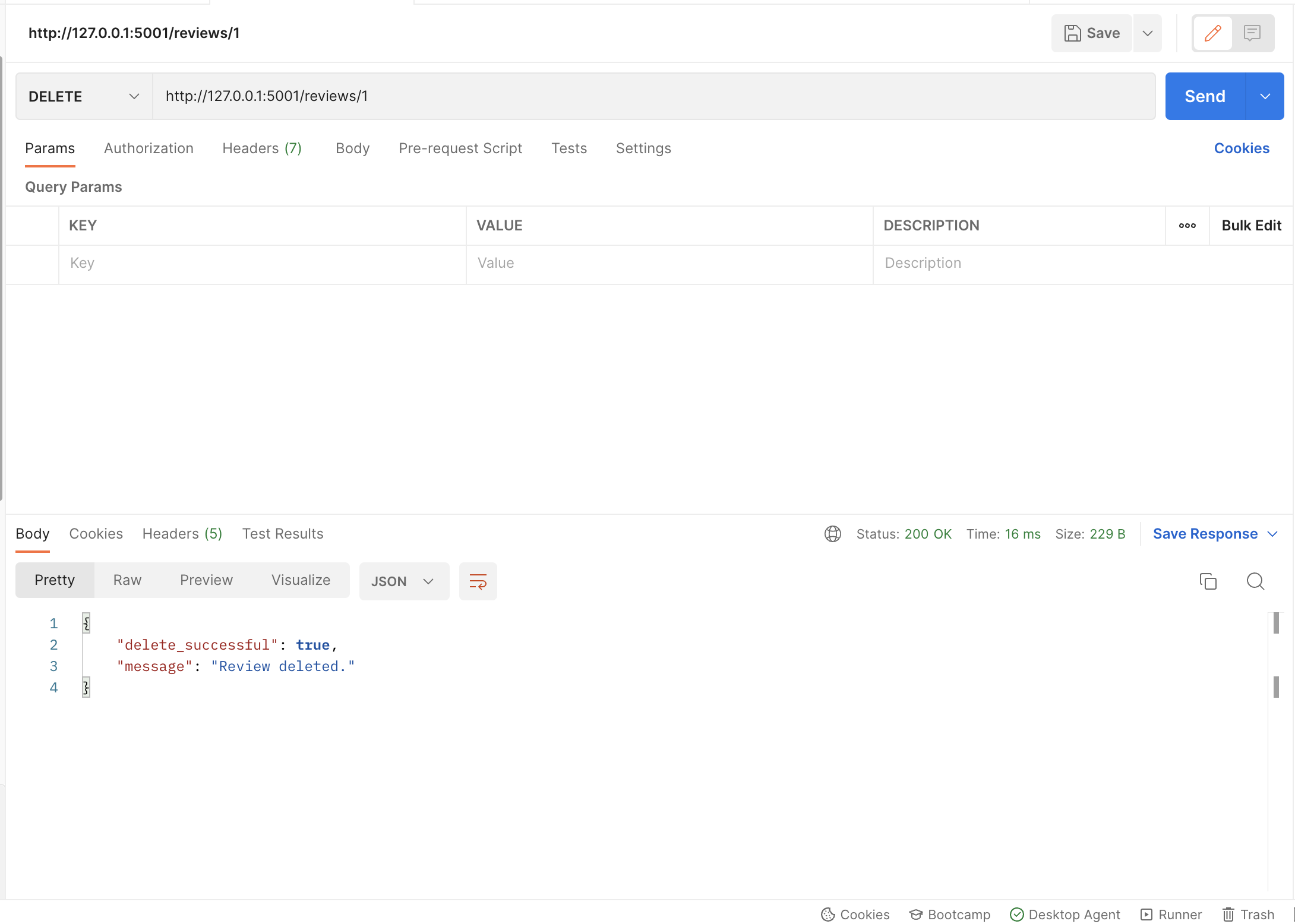Screen dimensions: 1295x924
Task: Click the pencil/edit icon
Action: coord(1213,33)
